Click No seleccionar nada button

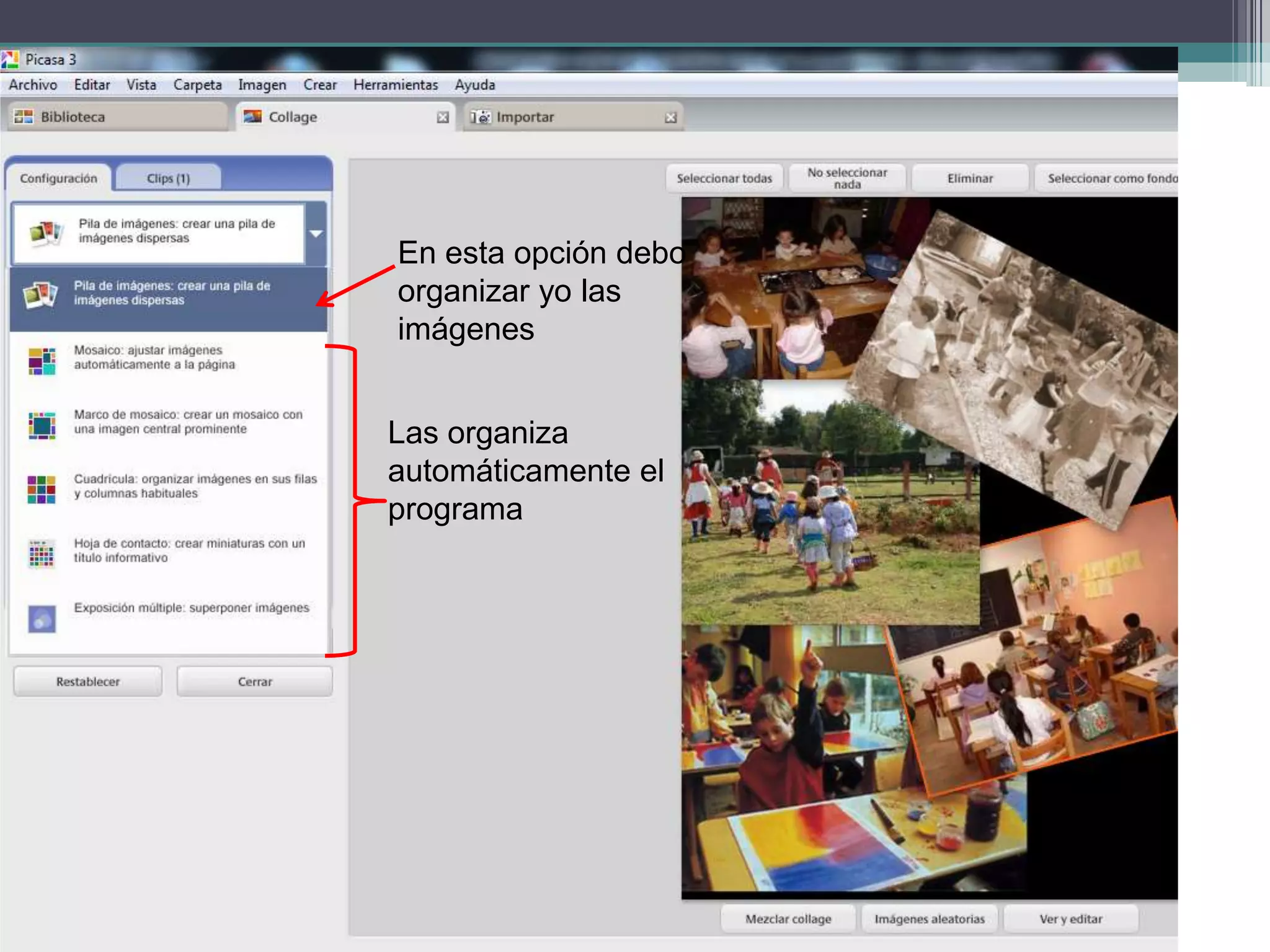[x=847, y=178]
